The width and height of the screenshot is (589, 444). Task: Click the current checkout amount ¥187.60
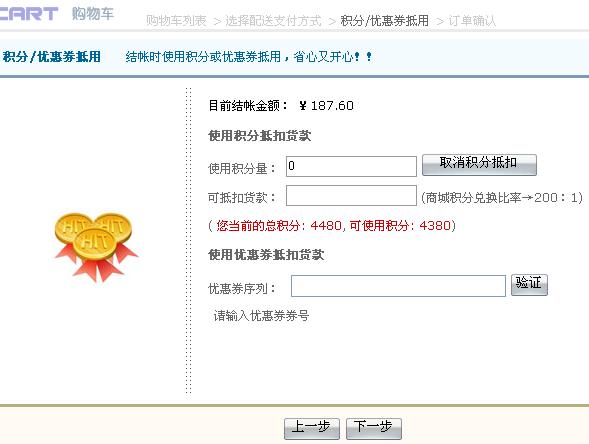[326, 106]
